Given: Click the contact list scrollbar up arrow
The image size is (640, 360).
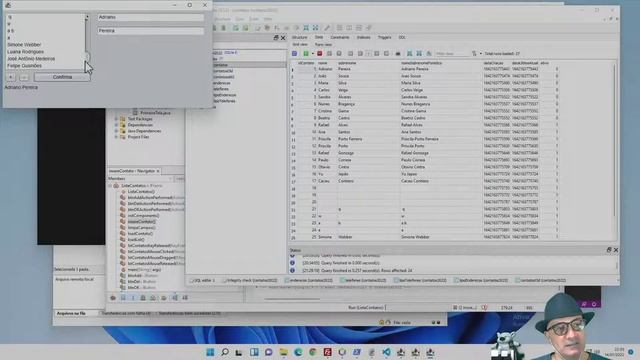Looking at the screenshot, I should click(x=87, y=17).
